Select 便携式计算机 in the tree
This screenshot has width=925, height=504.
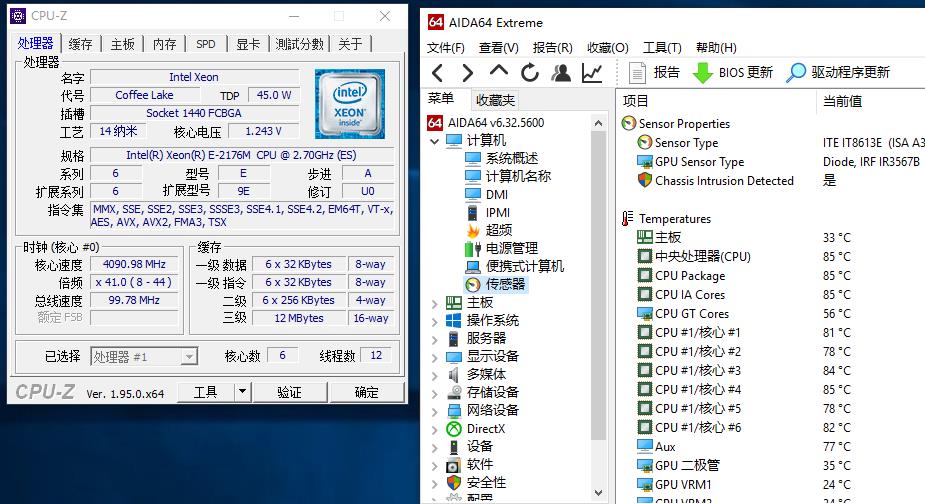tap(514, 266)
